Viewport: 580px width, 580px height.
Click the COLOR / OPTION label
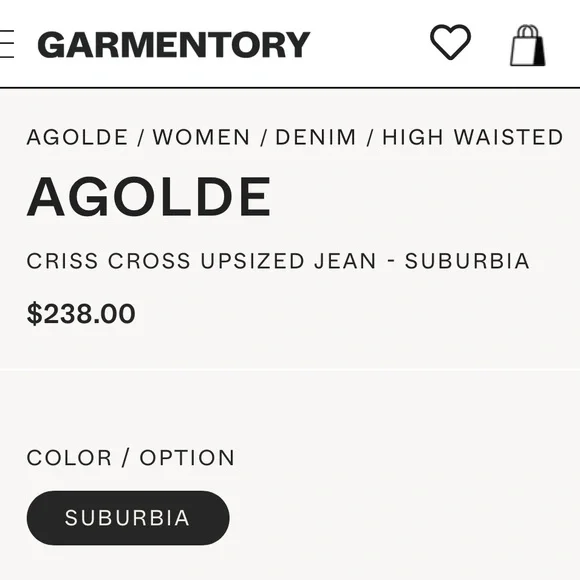131,458
